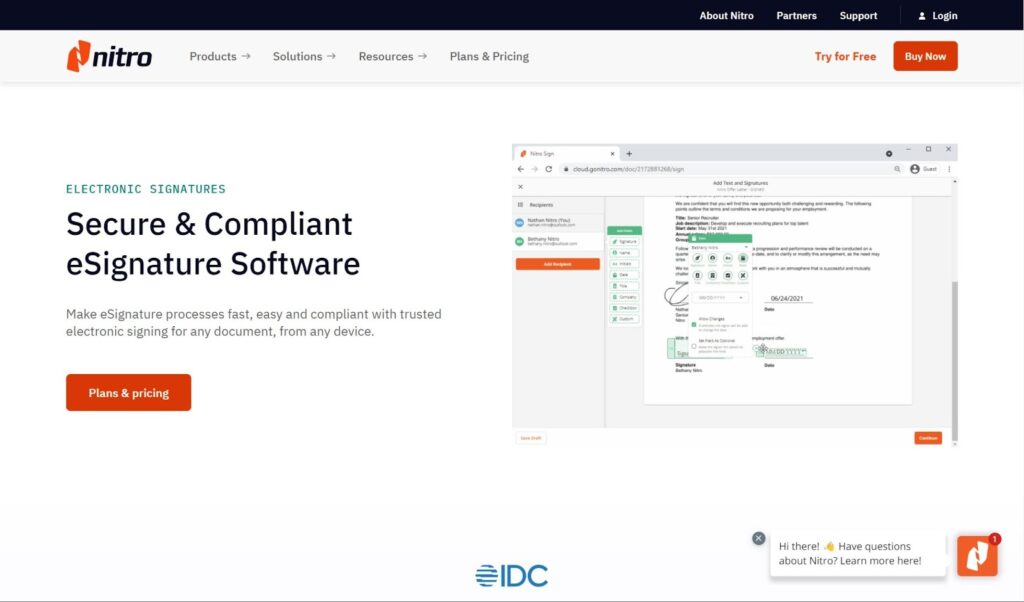Expand the Products menu
This screenshot has width=1024, height=602.
[219, 56]
